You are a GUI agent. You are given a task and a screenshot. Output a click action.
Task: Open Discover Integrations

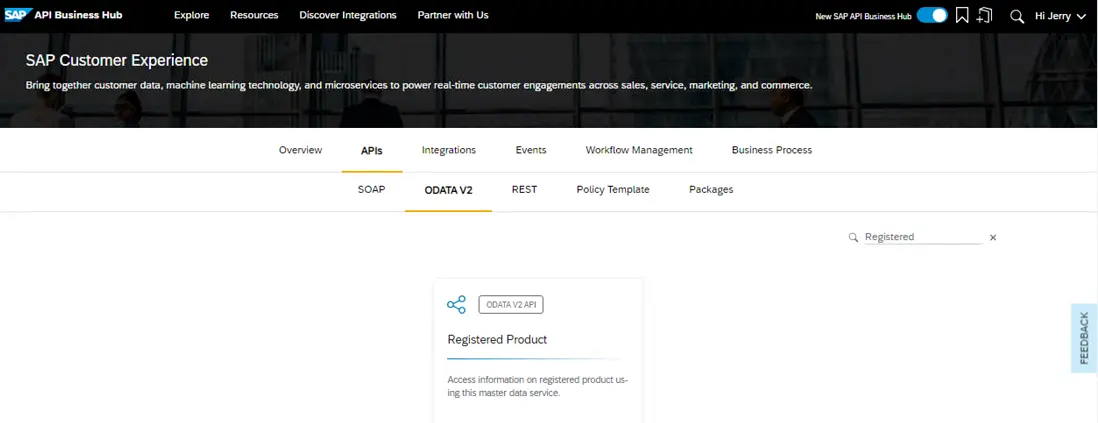pos(348,15)
